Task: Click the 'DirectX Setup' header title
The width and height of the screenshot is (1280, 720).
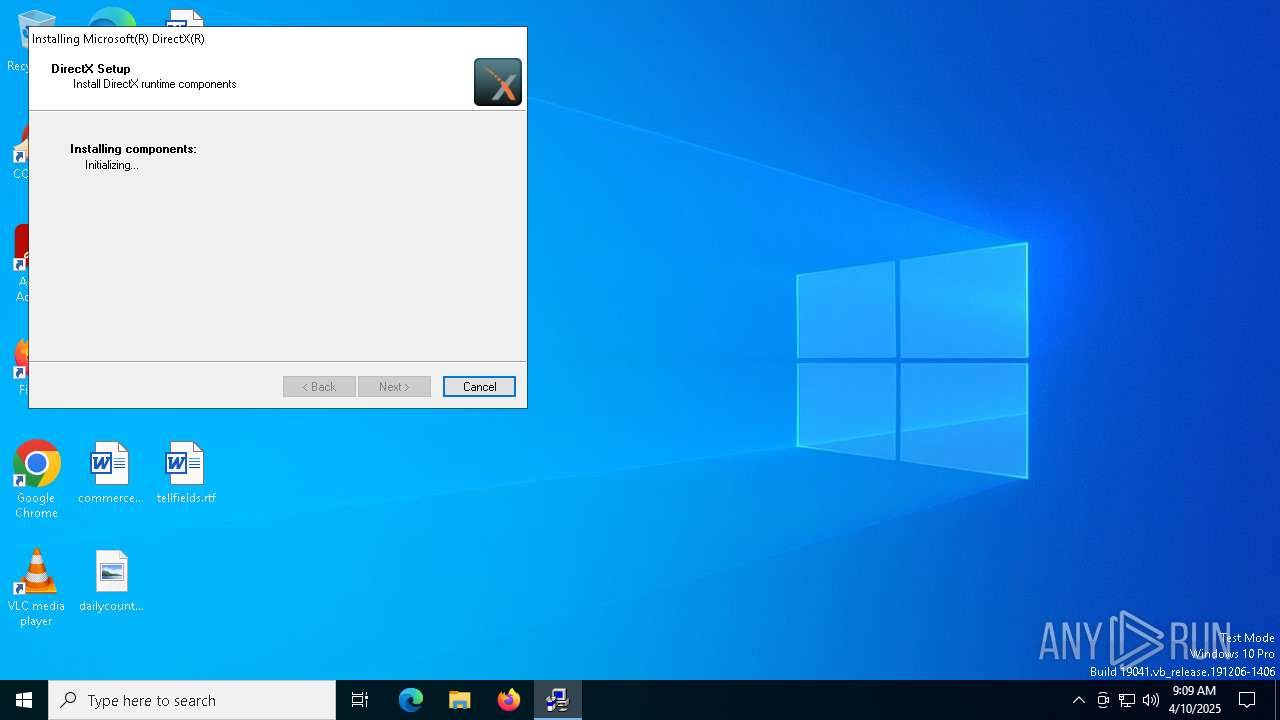Action: click(91, 69)
